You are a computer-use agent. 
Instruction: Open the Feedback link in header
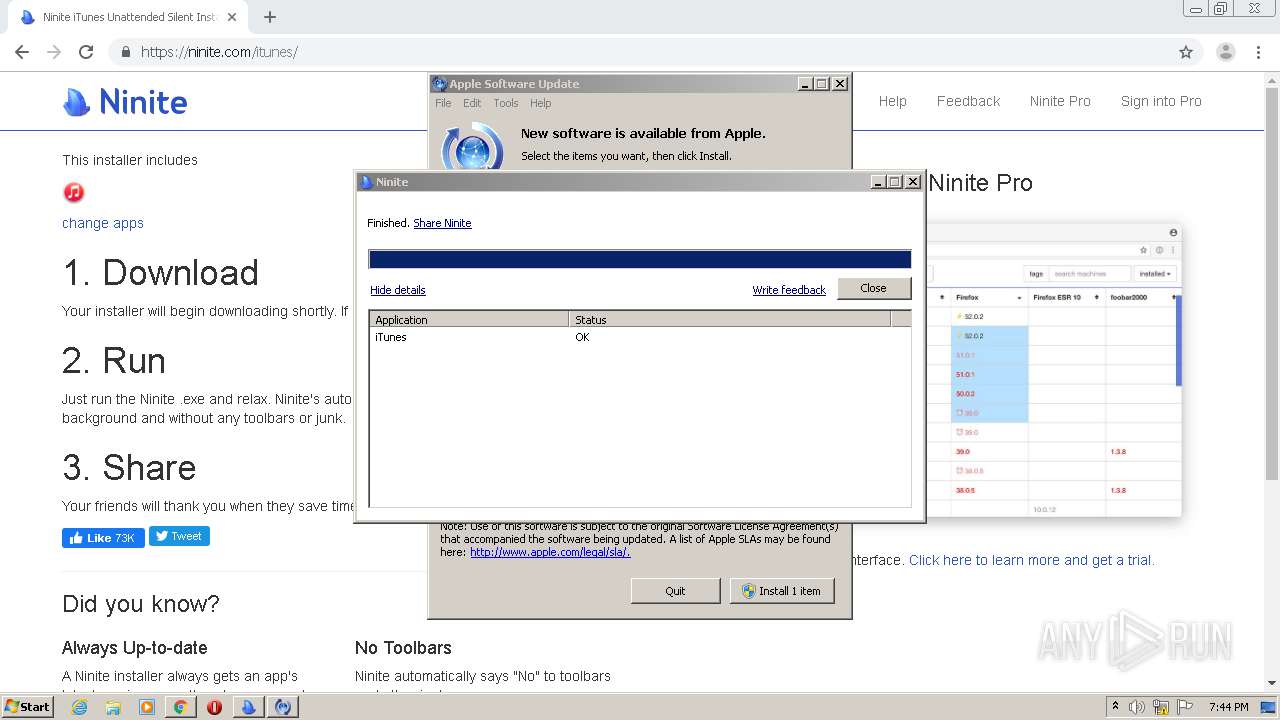coord(968,101)
